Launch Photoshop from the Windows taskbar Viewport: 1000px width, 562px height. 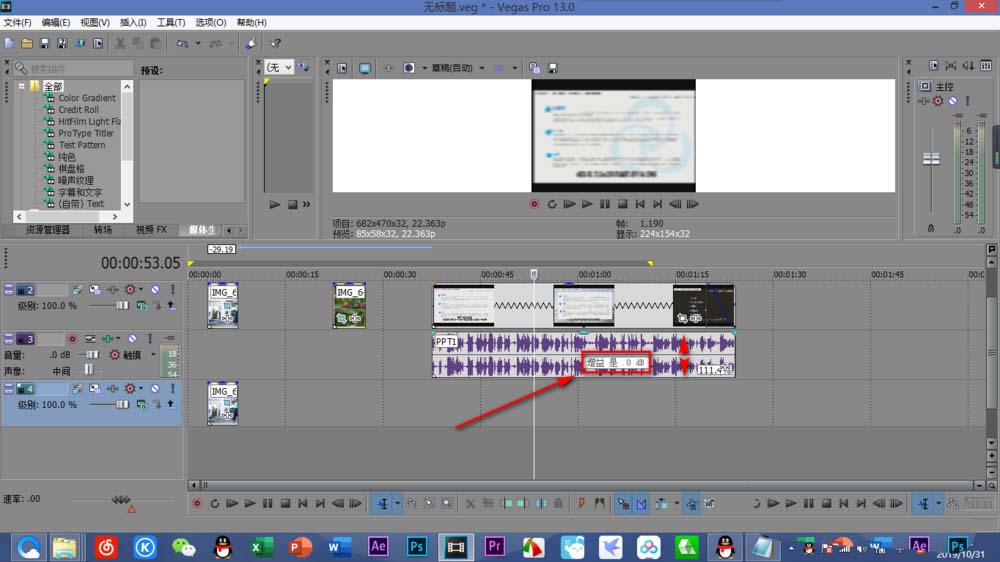417,546
